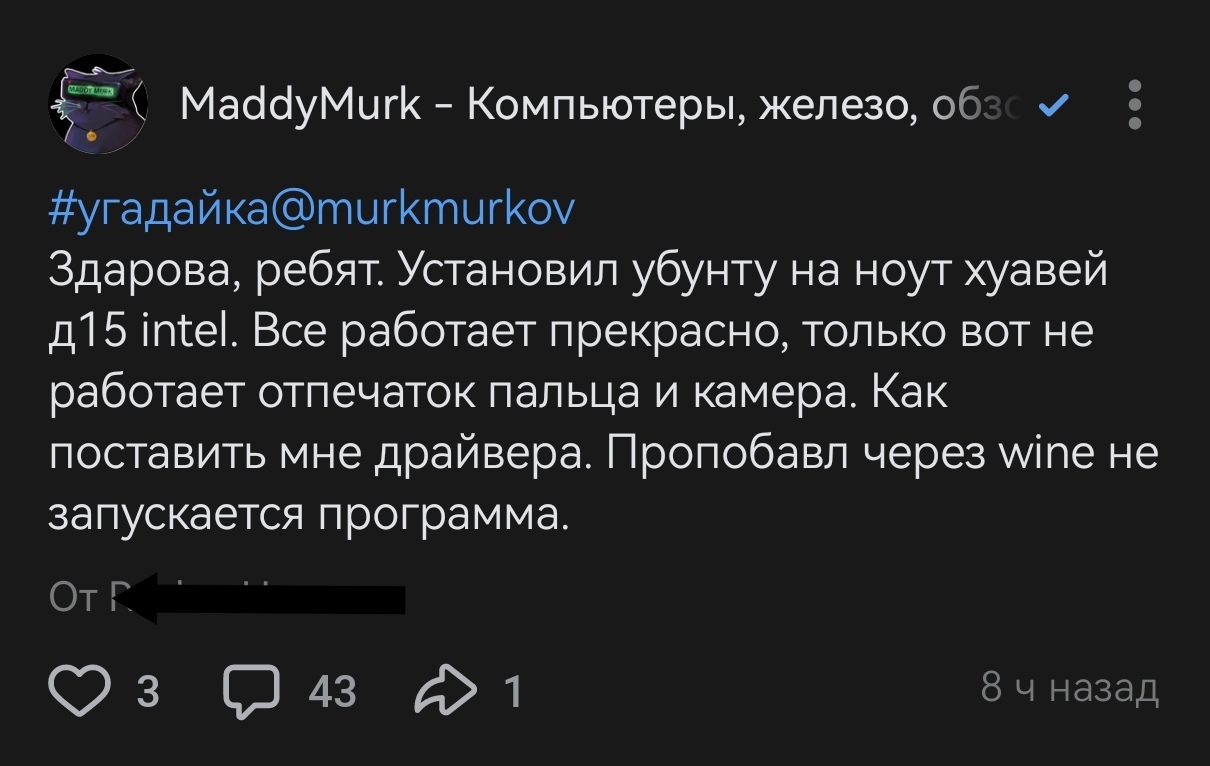Click the '8 ч назад' timestamp
Viewport: 1210px width, 766px height.
(1069, 688)
